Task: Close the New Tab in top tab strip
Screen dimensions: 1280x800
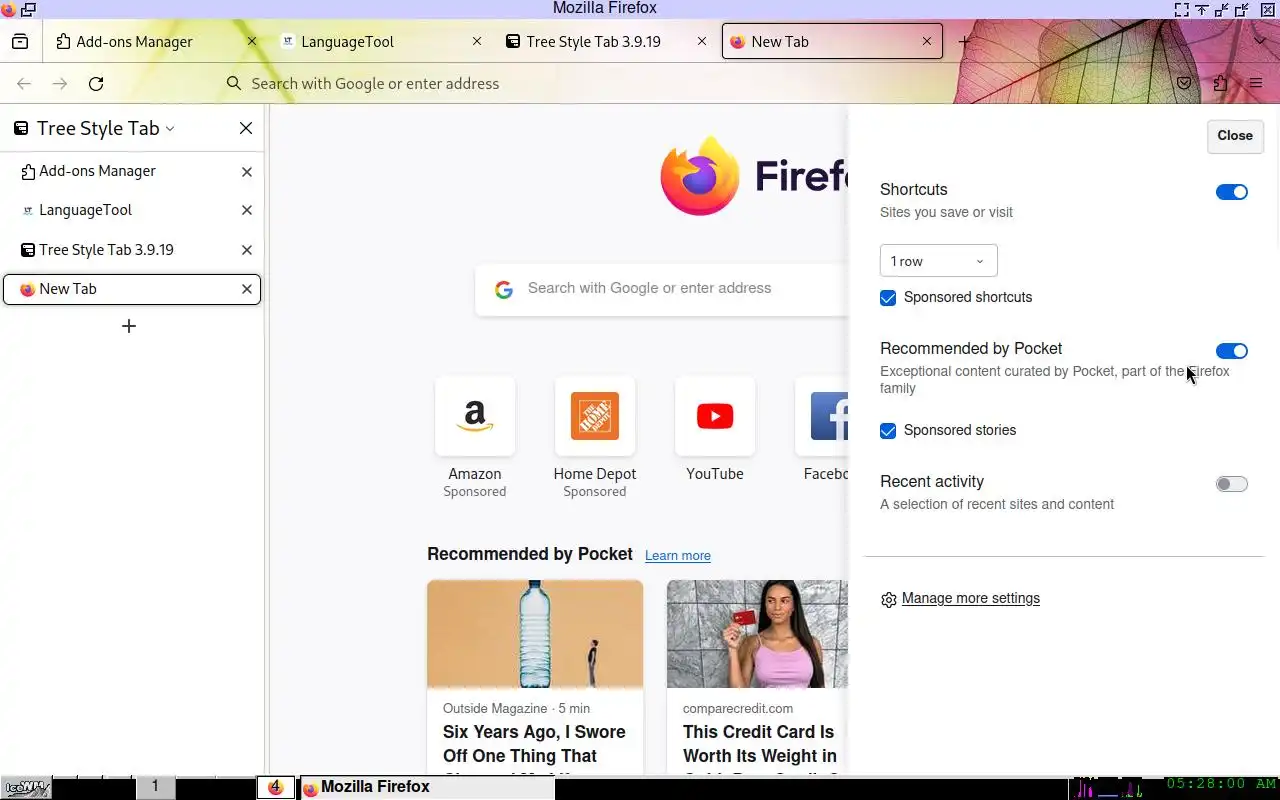Action: point(927,41)
